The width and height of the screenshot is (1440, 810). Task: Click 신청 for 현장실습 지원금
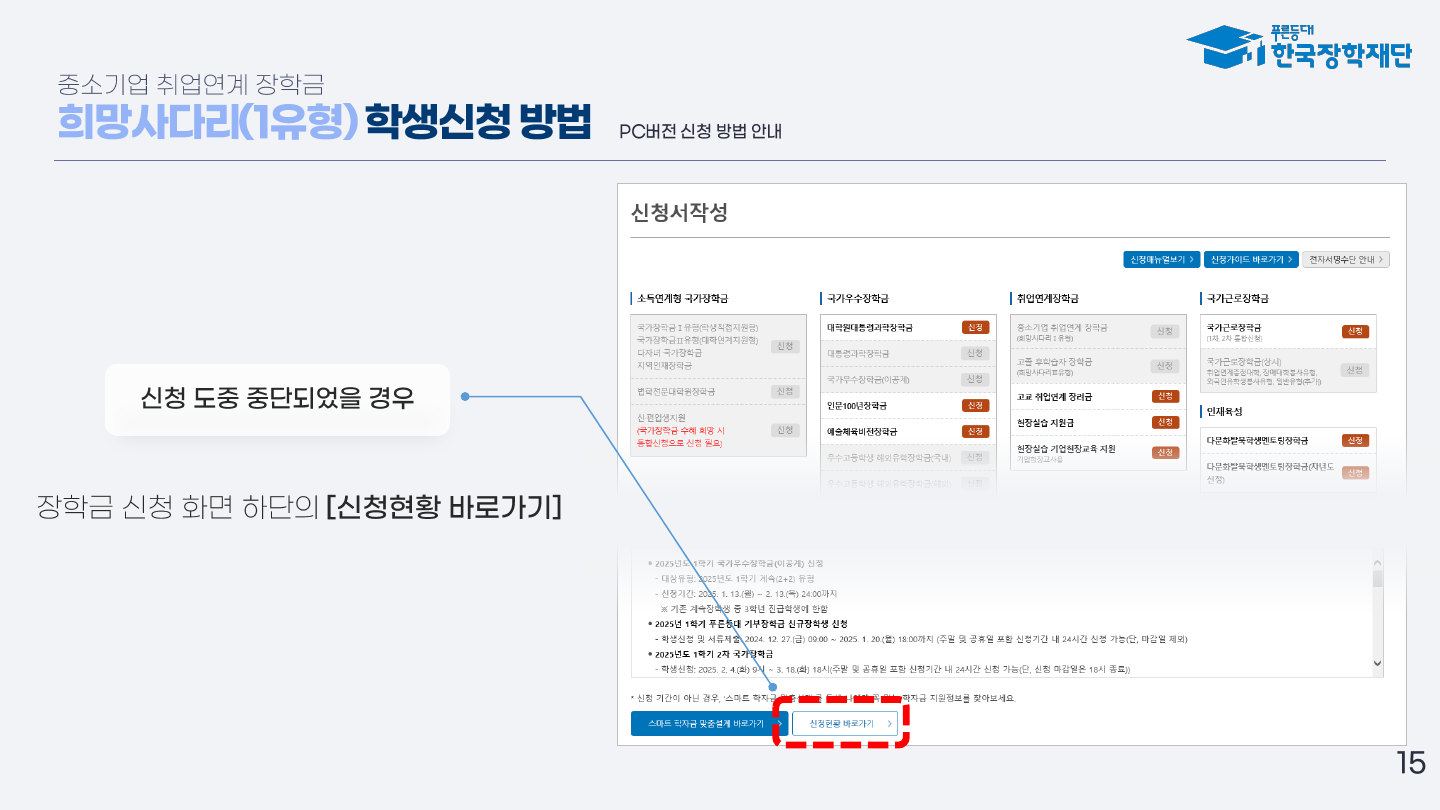point(1165,423)
